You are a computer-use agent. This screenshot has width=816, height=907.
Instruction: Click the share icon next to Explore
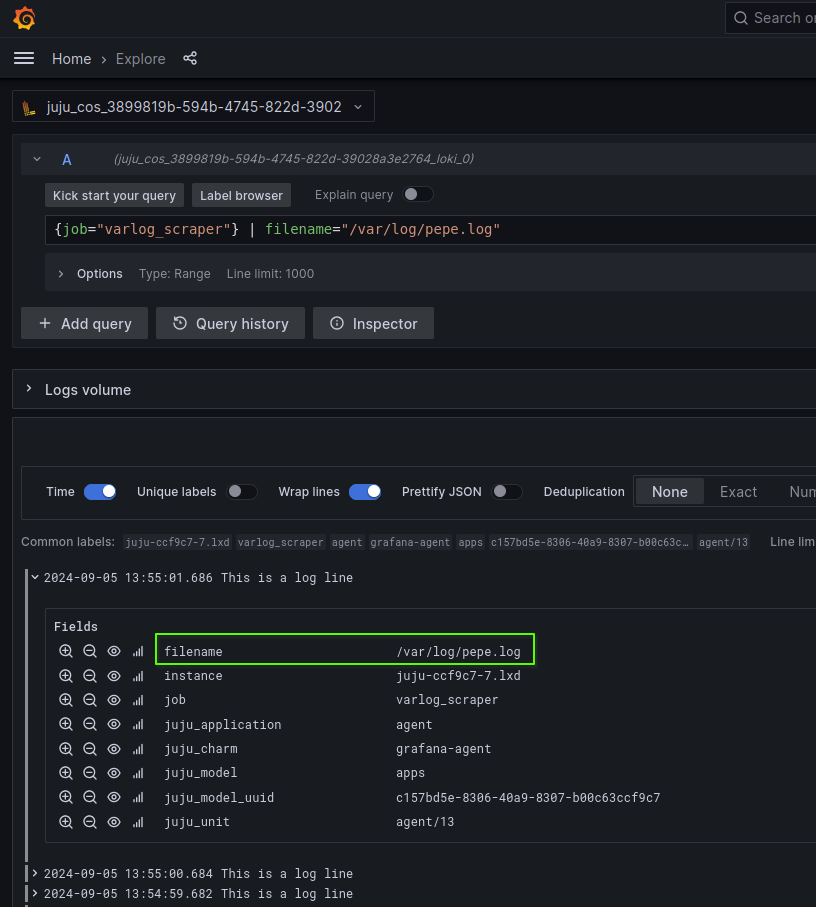pos(190,59)
